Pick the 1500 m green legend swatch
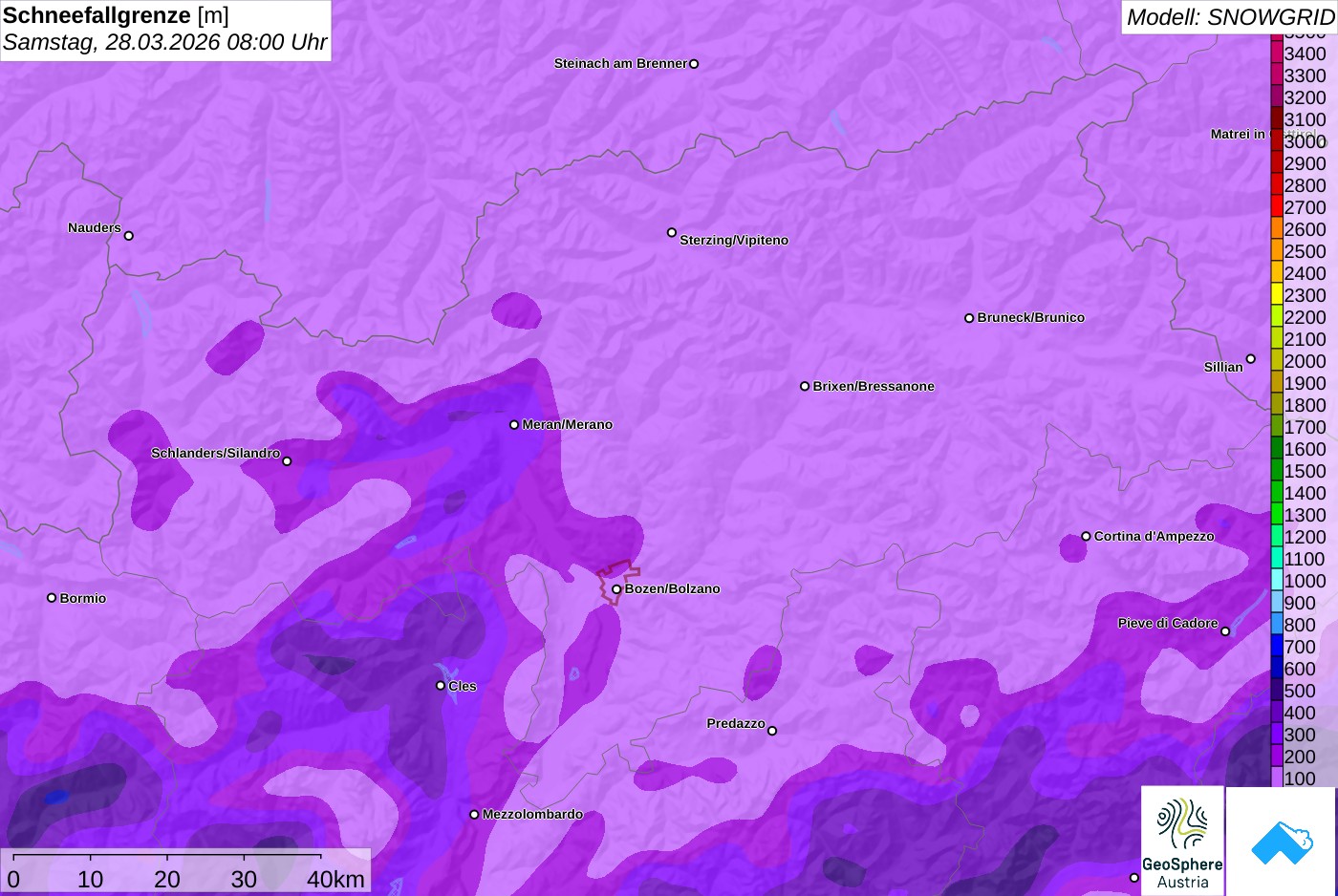The image size is (1338, 896). [1277, 470]
